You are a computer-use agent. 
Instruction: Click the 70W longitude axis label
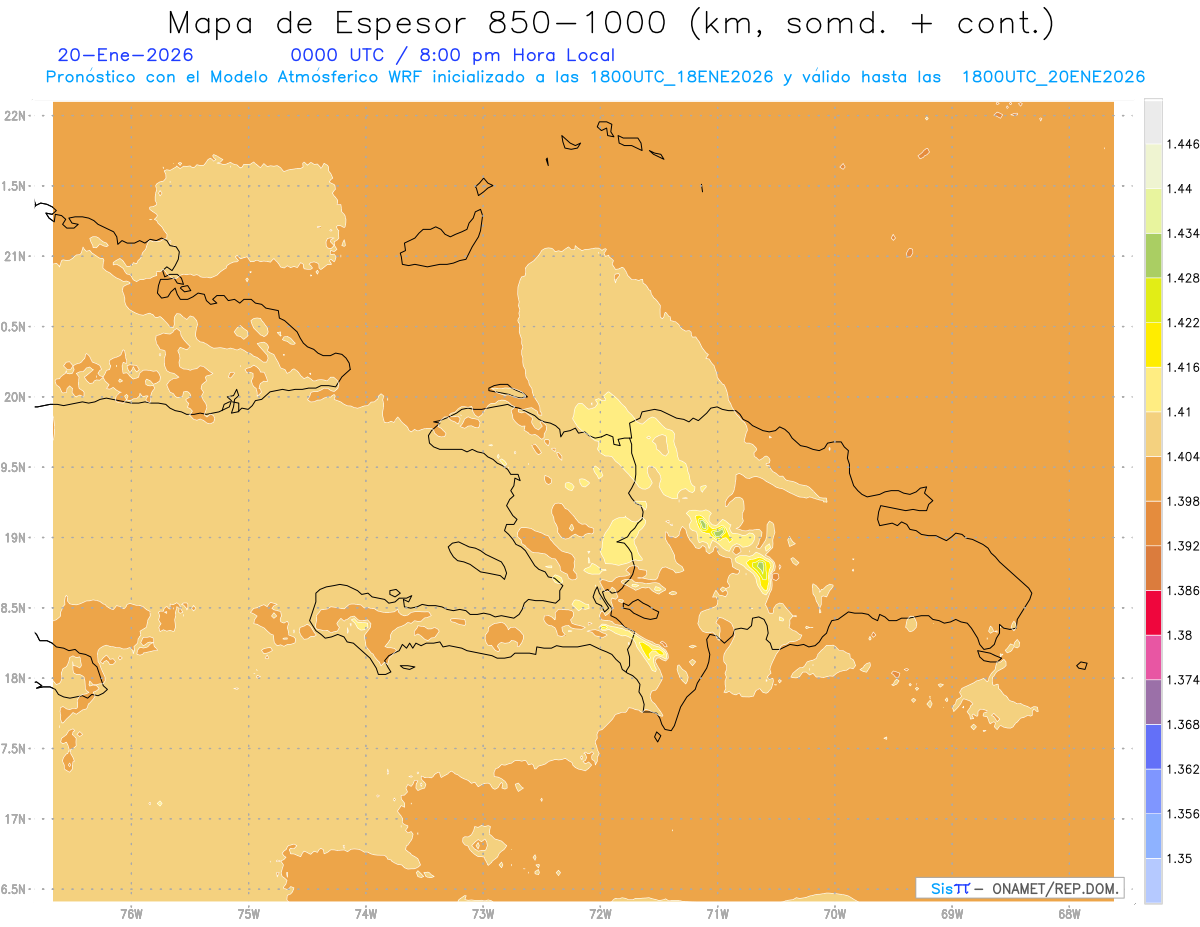[835, 913]
